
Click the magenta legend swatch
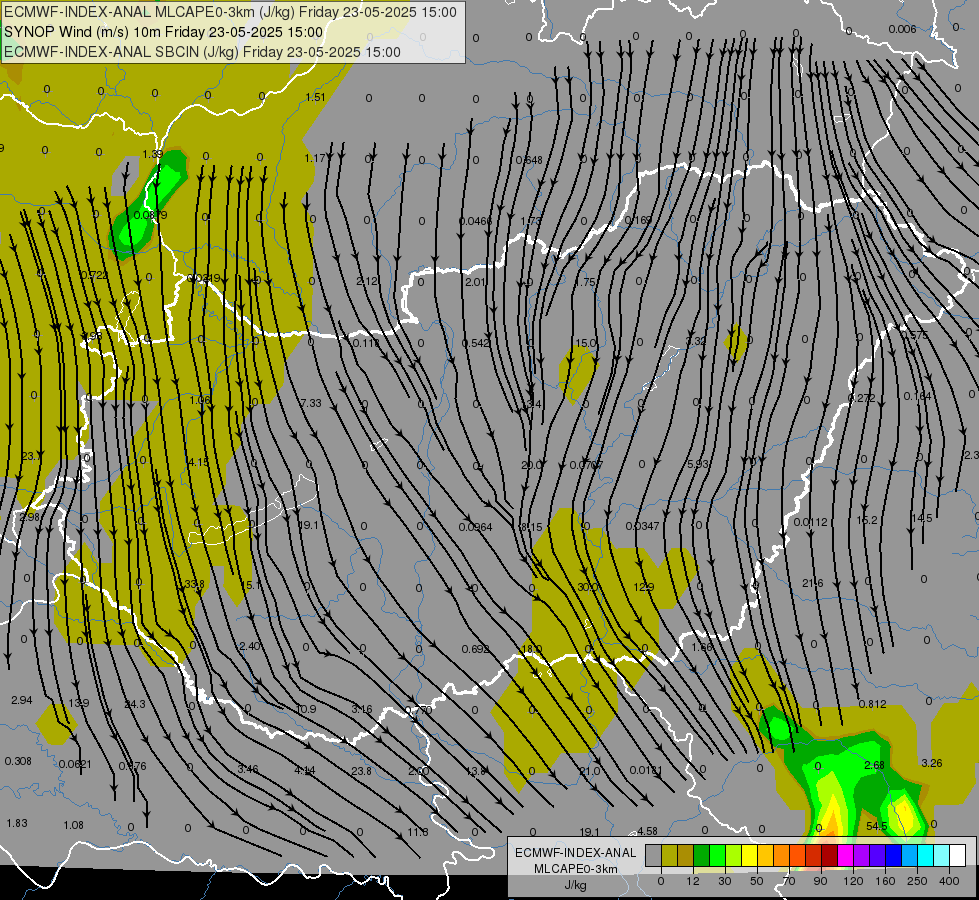click(x=845, y=855)
